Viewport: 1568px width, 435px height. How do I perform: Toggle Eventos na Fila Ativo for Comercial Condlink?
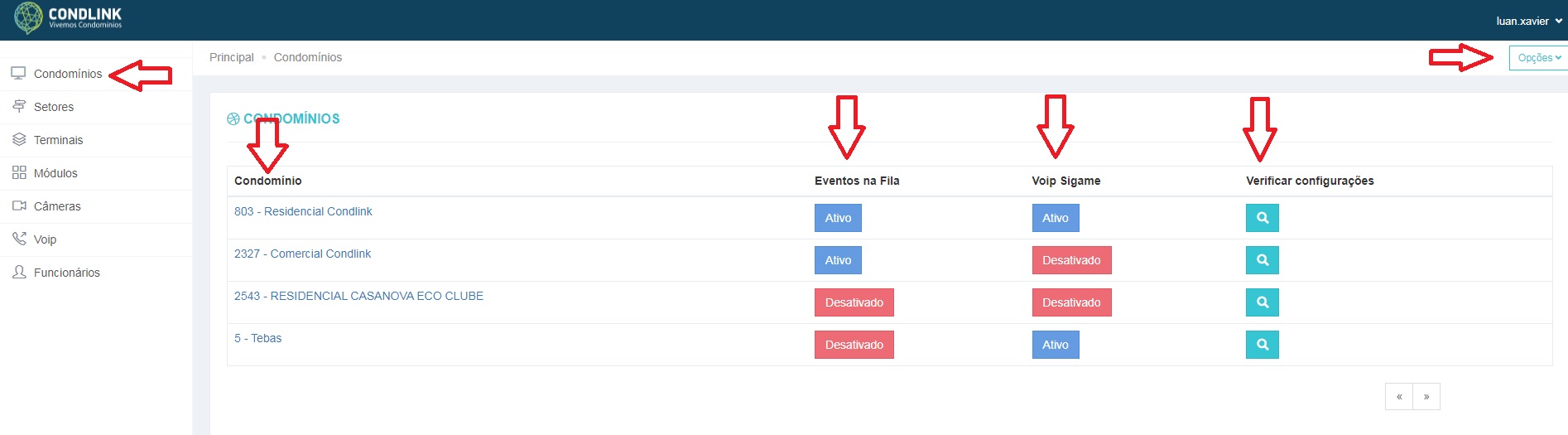pos(838,260)
